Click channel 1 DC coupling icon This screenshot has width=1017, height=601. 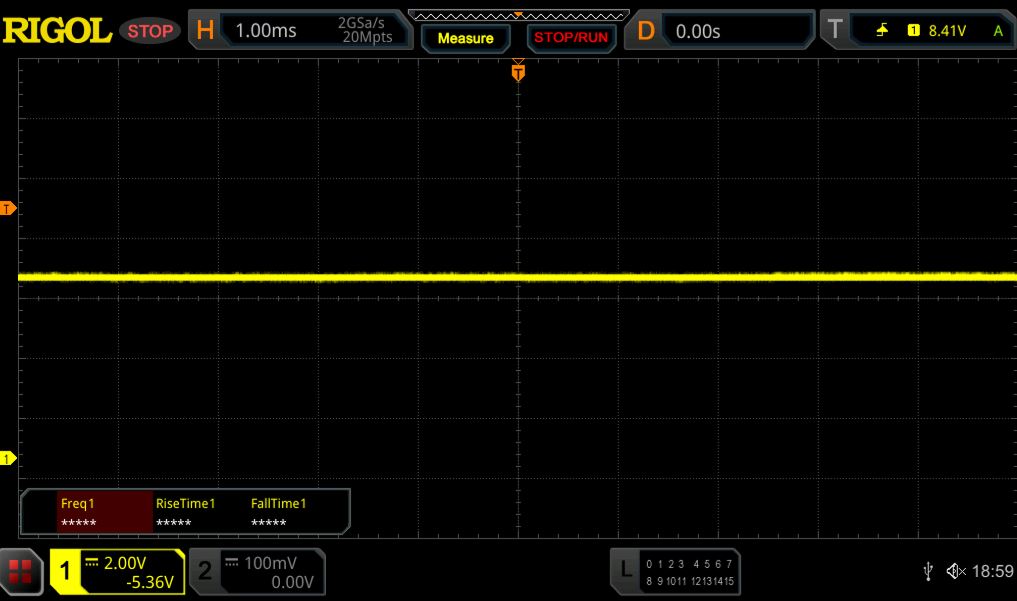coord(91,562)
